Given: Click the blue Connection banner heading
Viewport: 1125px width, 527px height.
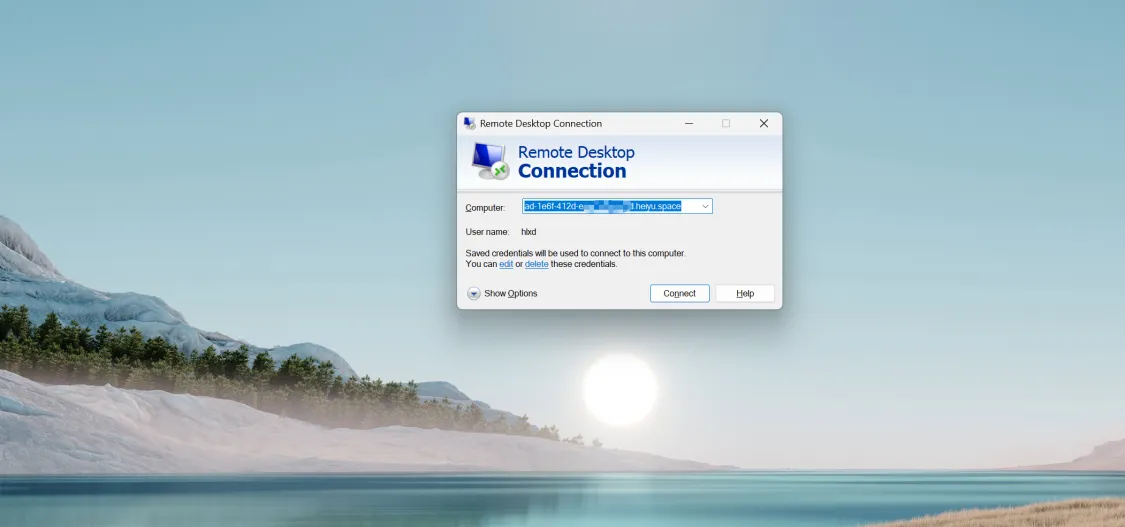Looking at the screenshot, I should [572, 171].
